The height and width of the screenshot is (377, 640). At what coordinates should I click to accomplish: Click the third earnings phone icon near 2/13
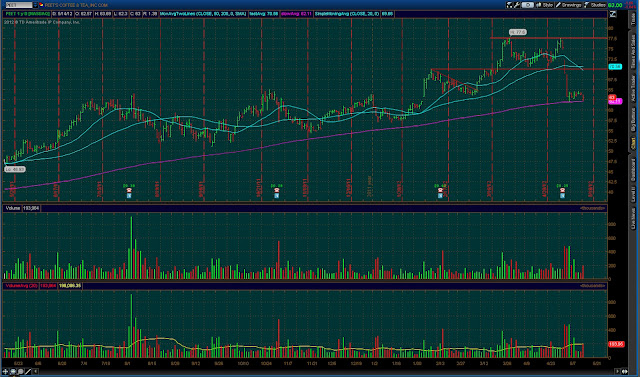[x=440, y=191]
